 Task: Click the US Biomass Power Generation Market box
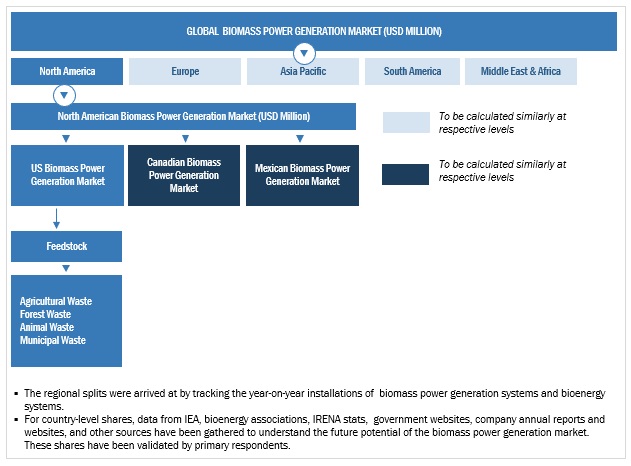pos(67,175)
